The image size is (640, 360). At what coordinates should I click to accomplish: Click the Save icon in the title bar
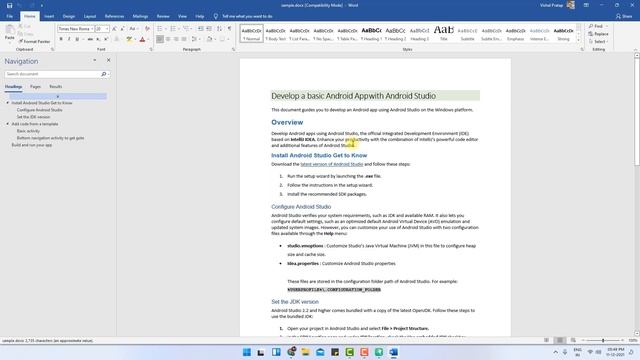[9, 5]
